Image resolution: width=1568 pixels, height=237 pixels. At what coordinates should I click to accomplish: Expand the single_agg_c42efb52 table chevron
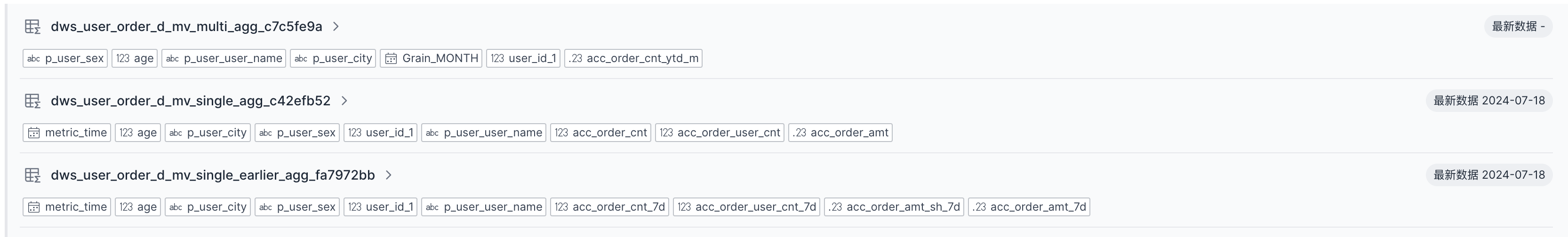[x=344, y=101]
